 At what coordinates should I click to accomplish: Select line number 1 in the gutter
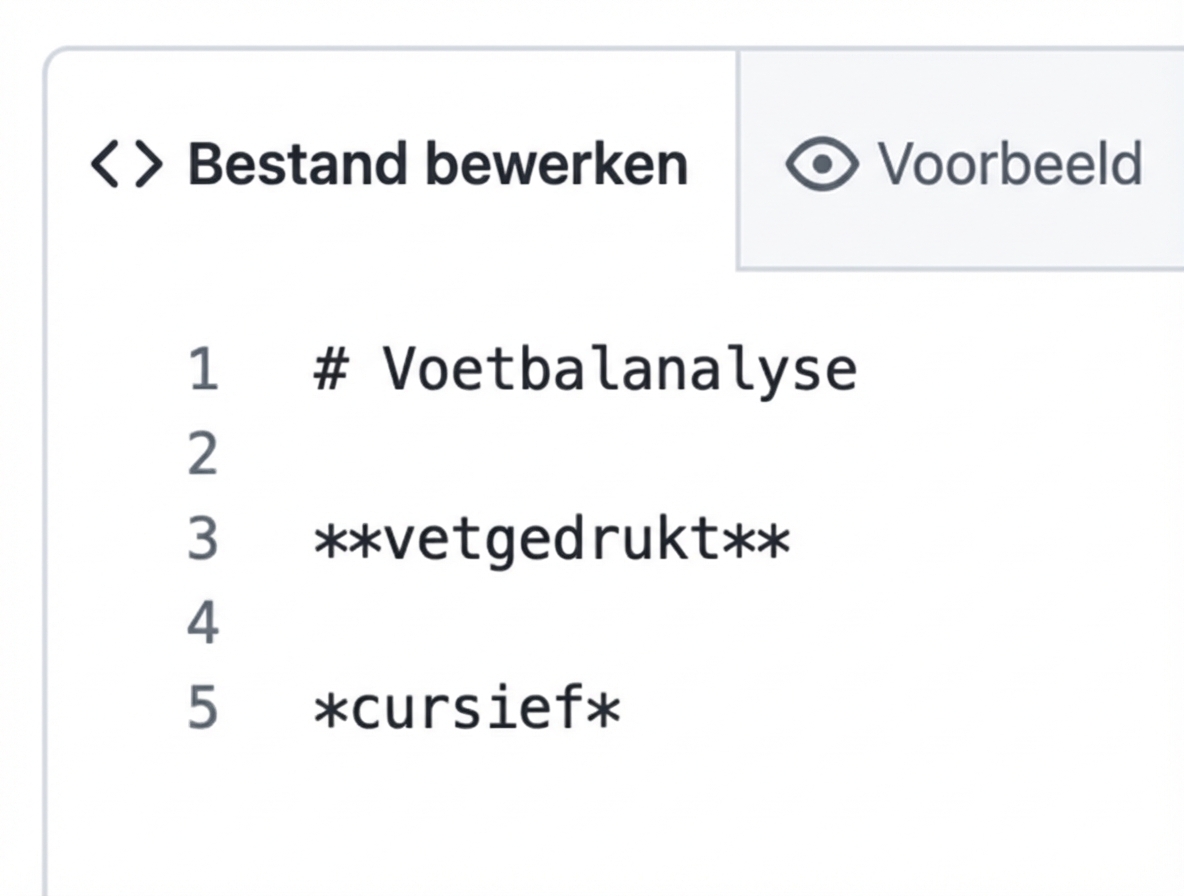203,368
